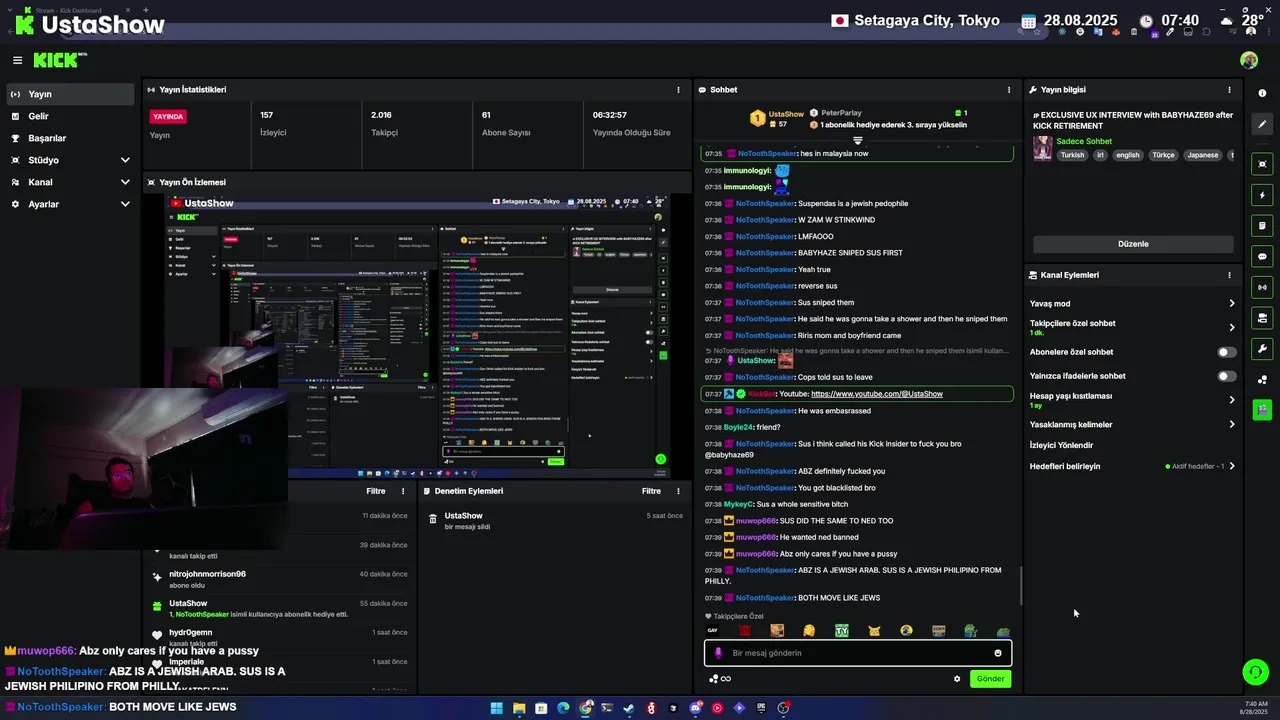Open Windows Start button on taskbar
This screenshot has height=720, width=1280.
pyautogui.click(x=497, y=708)
